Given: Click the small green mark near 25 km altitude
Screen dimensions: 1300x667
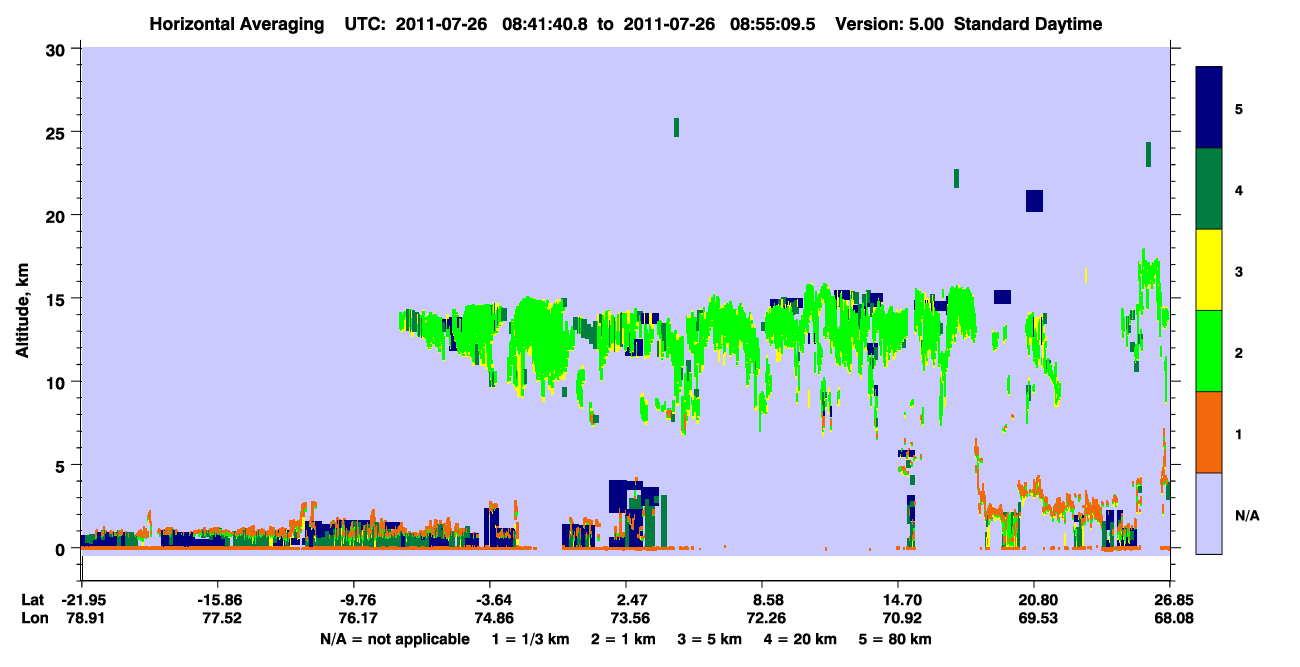Looking at the screenshot, I should 677,127.
